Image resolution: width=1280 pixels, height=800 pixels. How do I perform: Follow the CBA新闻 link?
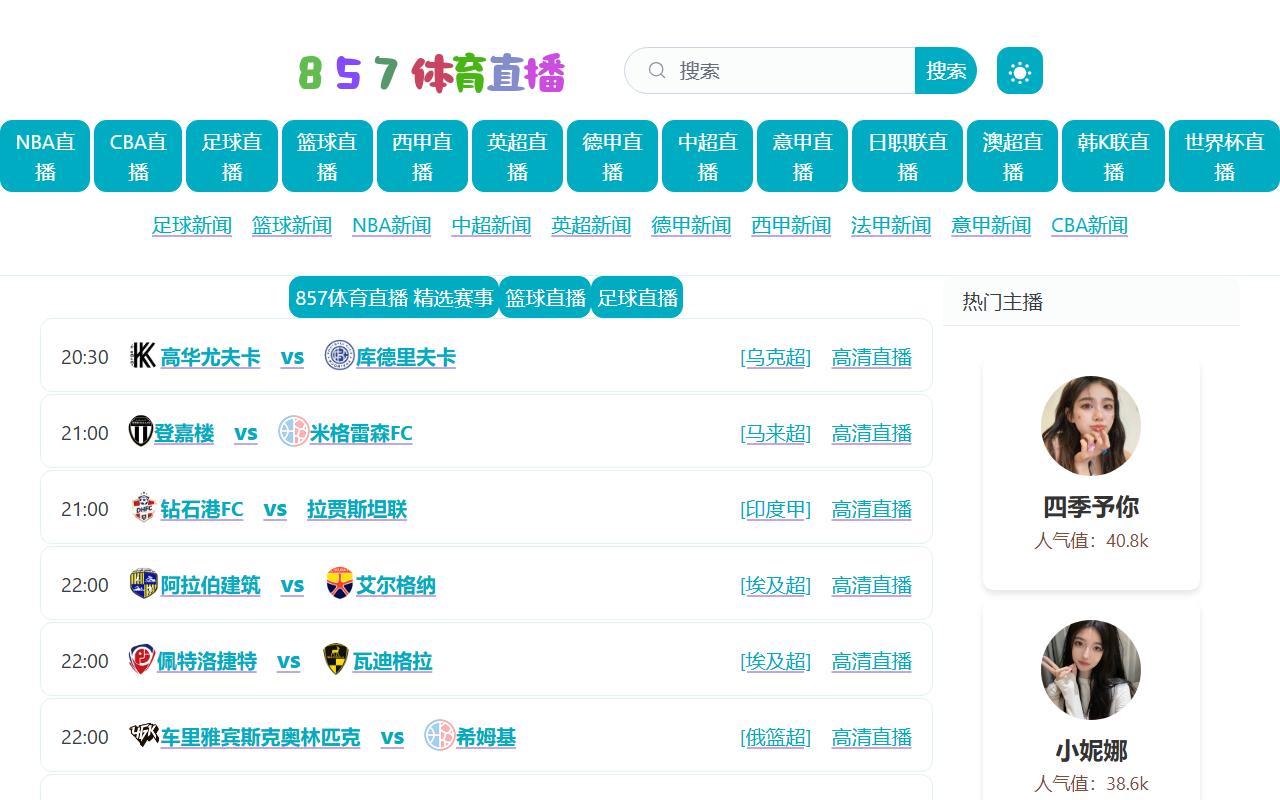[1089, 225]
